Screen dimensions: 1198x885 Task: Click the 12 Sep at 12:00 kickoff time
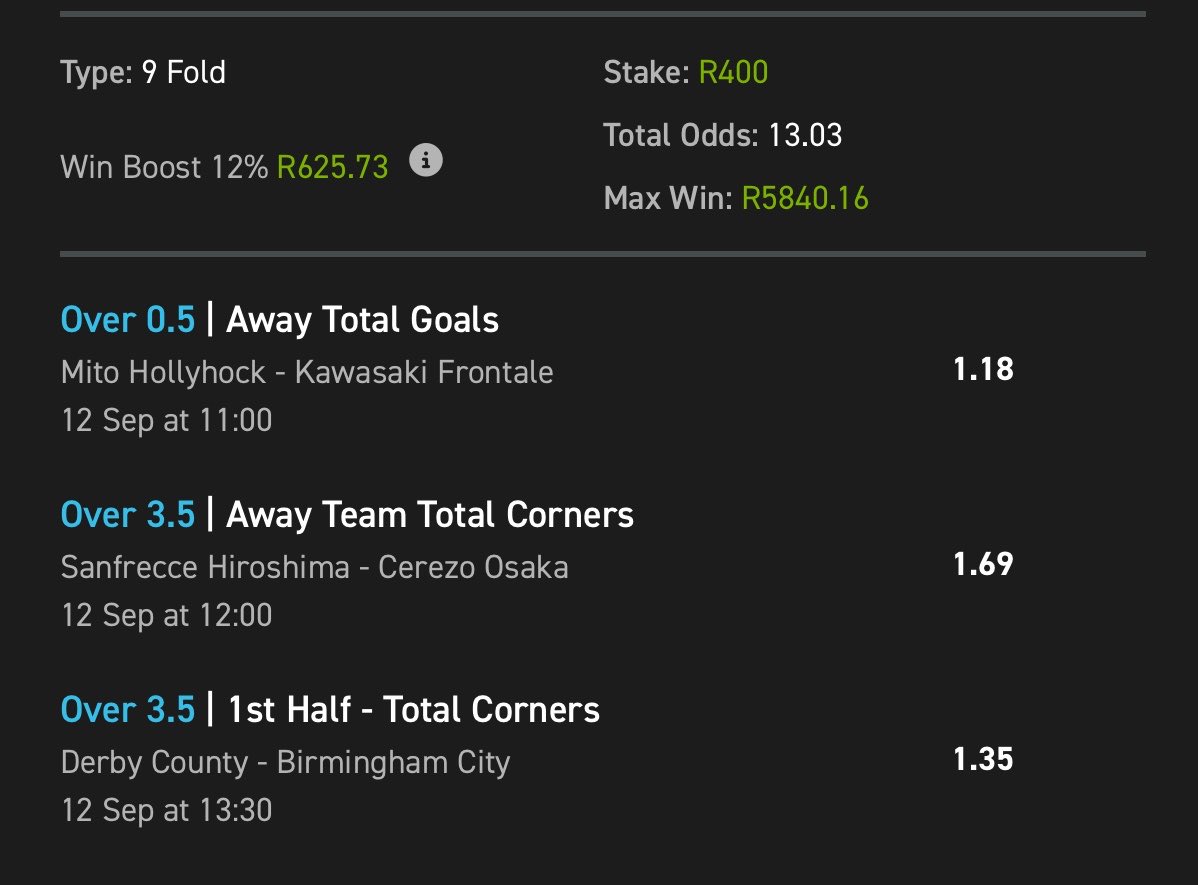(167, 615)
